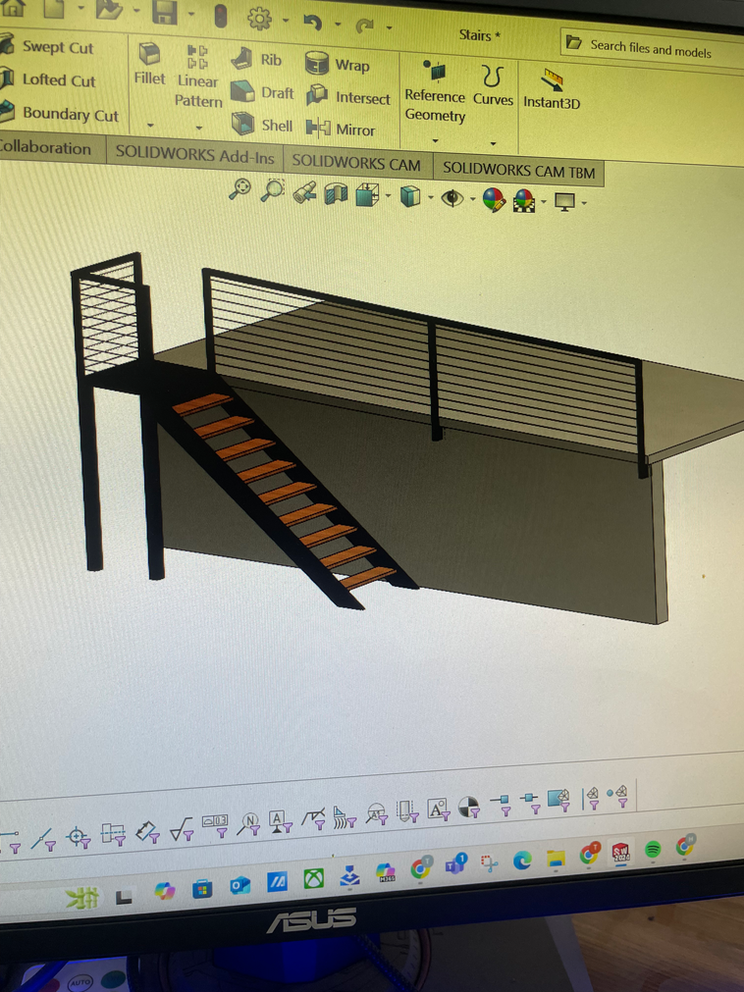Expand the Linear Pattern dropdown arrow
This screenshot has width=744, height=992.
[x=199, y=128]
